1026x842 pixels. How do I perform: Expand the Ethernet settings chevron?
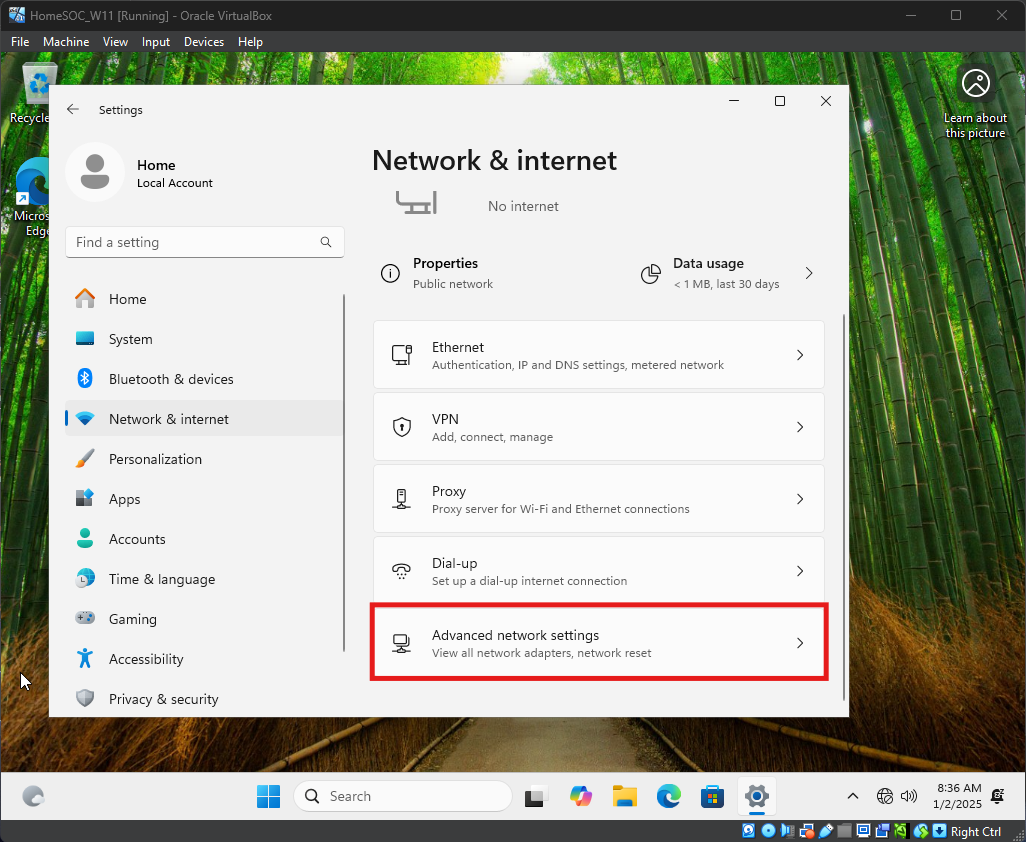[x=799, y=355]
